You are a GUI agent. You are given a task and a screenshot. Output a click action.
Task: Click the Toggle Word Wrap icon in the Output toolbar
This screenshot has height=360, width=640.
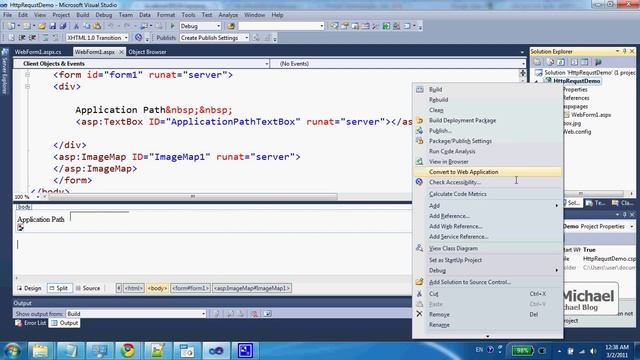click(x=267, y=313)
